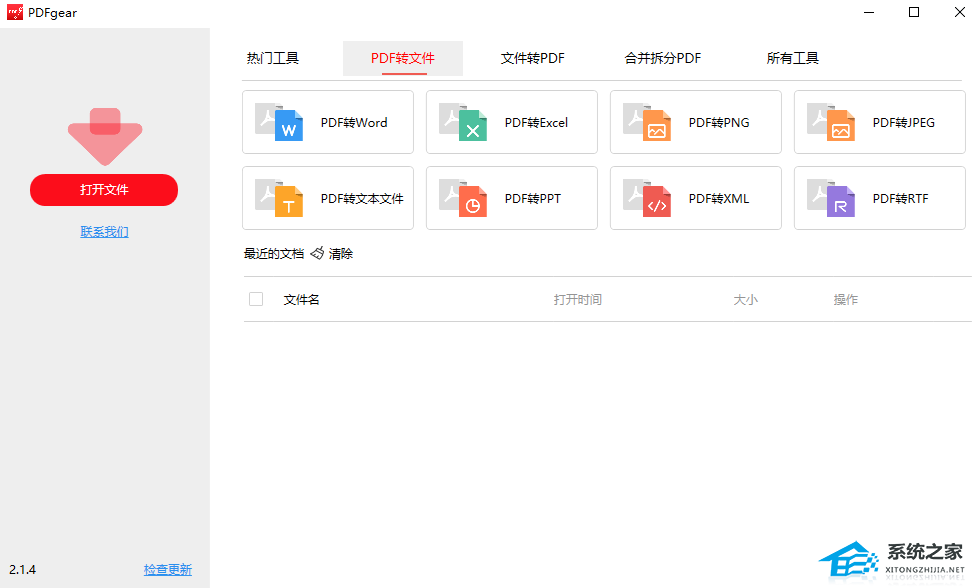980x588 pixels.
Task: Open the PDF转XML code icon
Action: [647, 199]
